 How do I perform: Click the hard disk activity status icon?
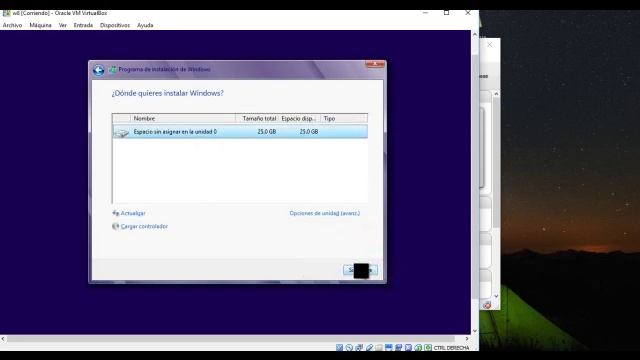pyautogui.click(x=339, y=347)
